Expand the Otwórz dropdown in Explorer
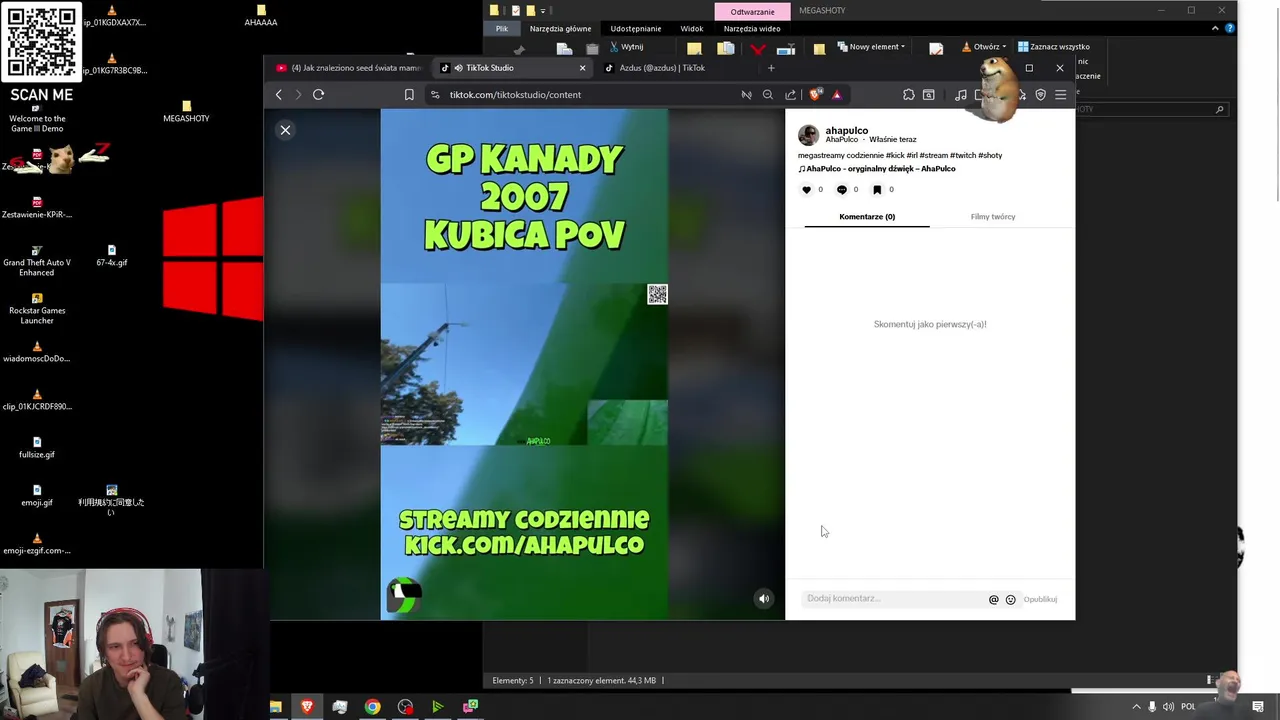 pos(984,47)
